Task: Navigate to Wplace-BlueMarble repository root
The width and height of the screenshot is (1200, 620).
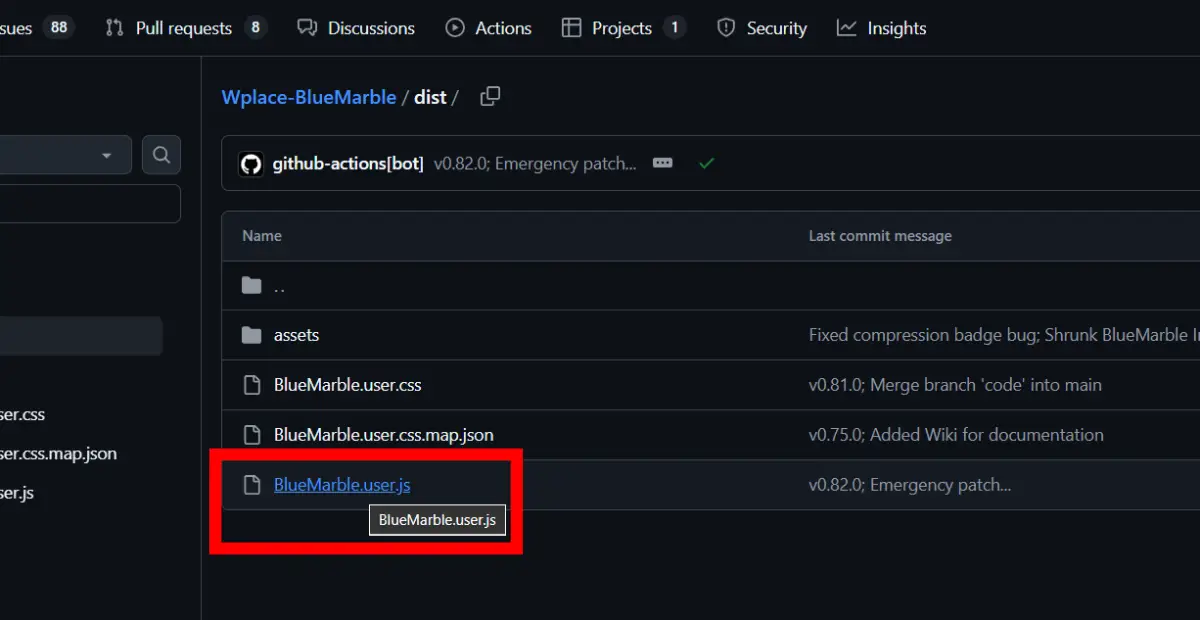Action: pos(308,97)
